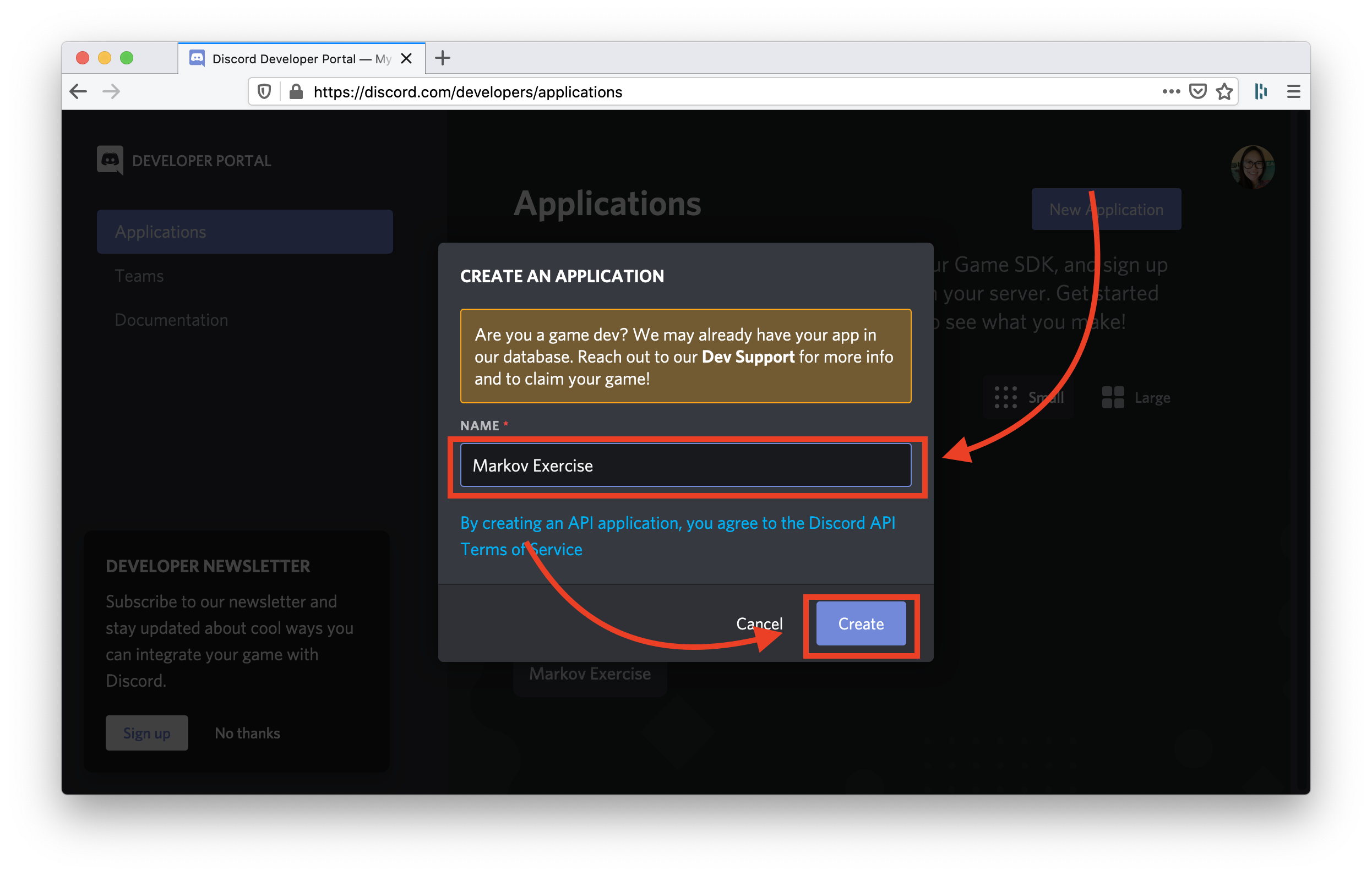This screenshot has width=1372, height=876.
Task: Click the Documentation sidebar item
Action: [x=171, y=320]
